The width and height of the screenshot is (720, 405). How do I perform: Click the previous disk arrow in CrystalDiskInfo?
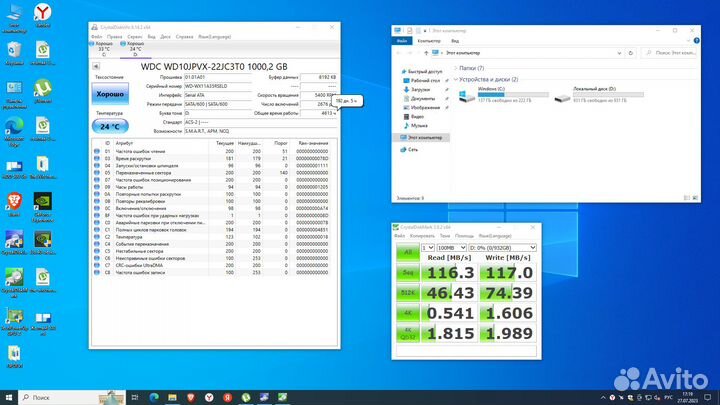[96, 66]
